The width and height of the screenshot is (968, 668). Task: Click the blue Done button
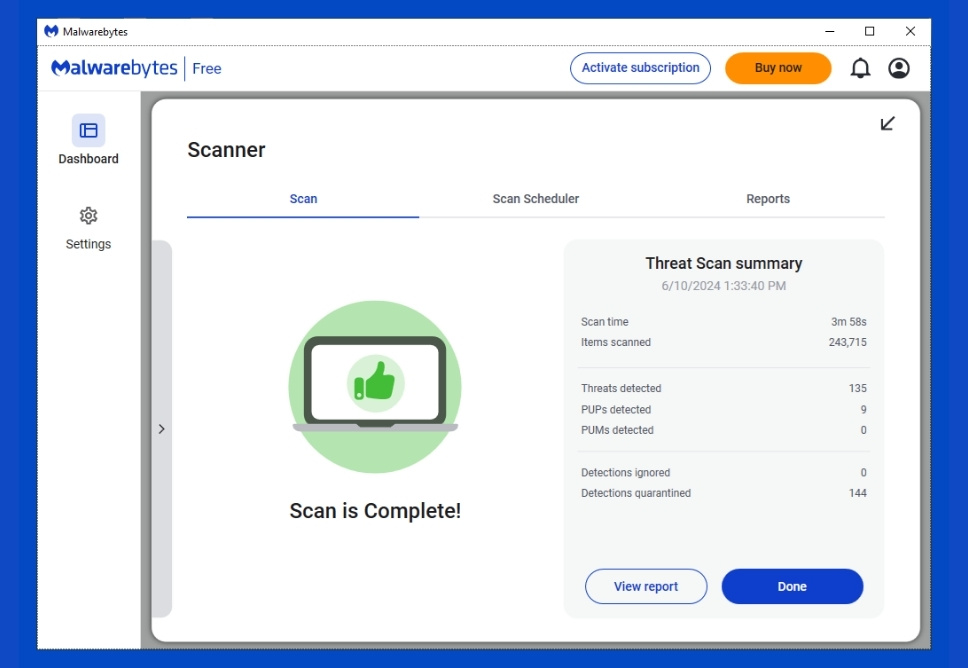point(792,587)
